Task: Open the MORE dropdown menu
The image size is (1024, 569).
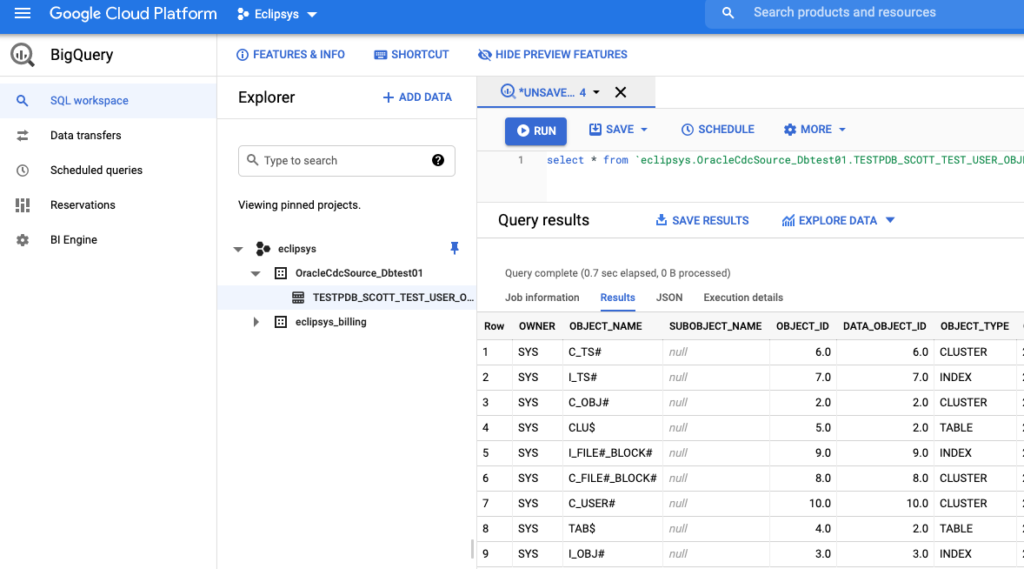Action: [815, 130]
